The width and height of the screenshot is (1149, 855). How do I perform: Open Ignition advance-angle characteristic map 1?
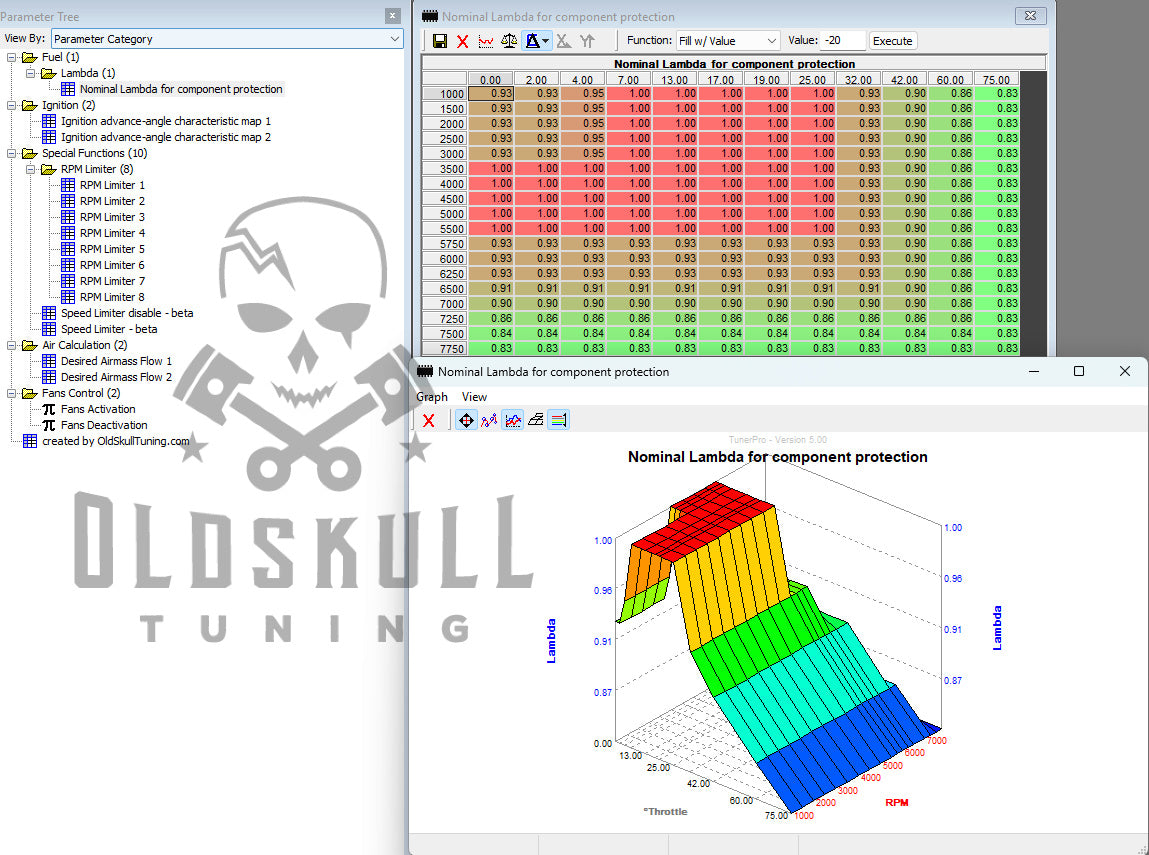166,121
